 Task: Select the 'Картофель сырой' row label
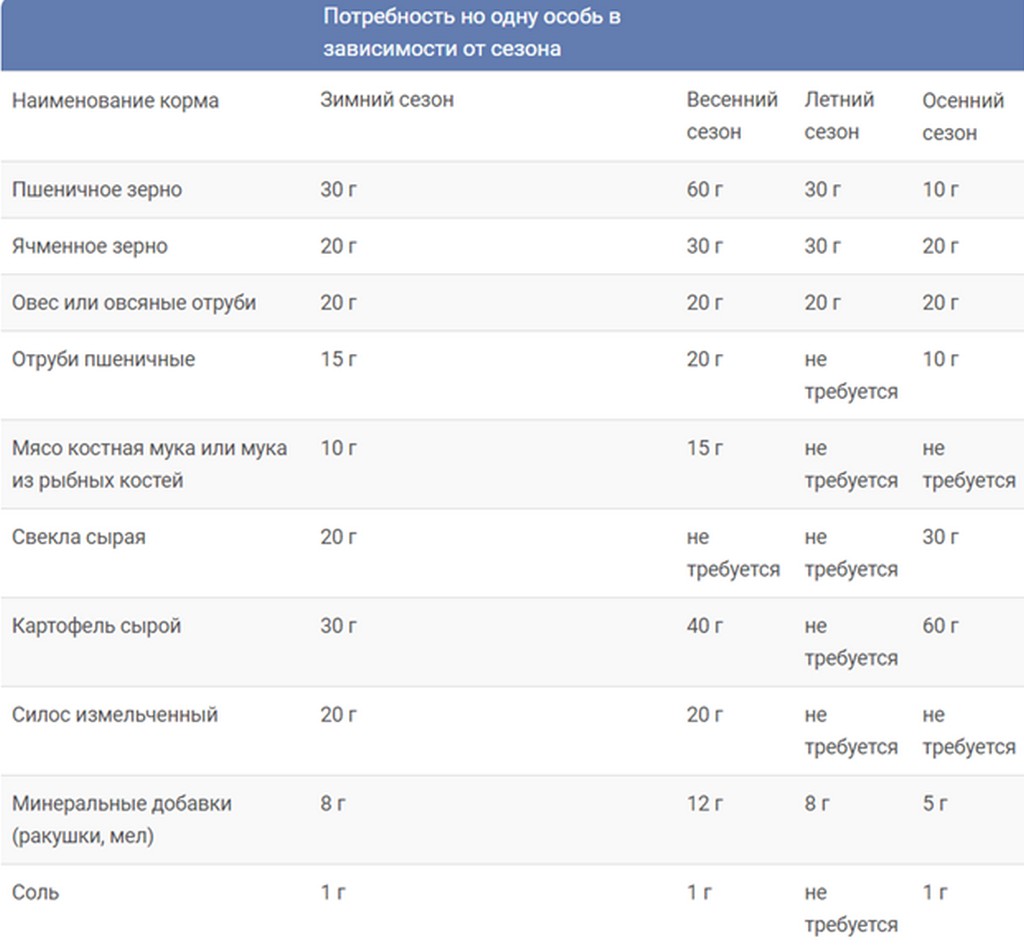pyautogui.click(x=97, y=626)
